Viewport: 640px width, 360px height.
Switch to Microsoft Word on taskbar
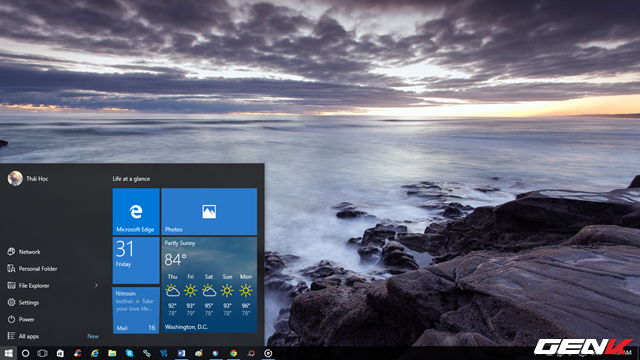pos(181,353)
